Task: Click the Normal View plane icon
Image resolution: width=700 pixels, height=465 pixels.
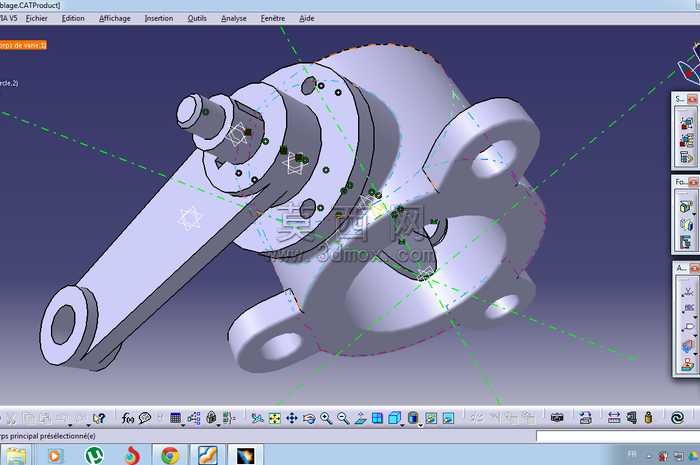Action: (x=360, y=418)
